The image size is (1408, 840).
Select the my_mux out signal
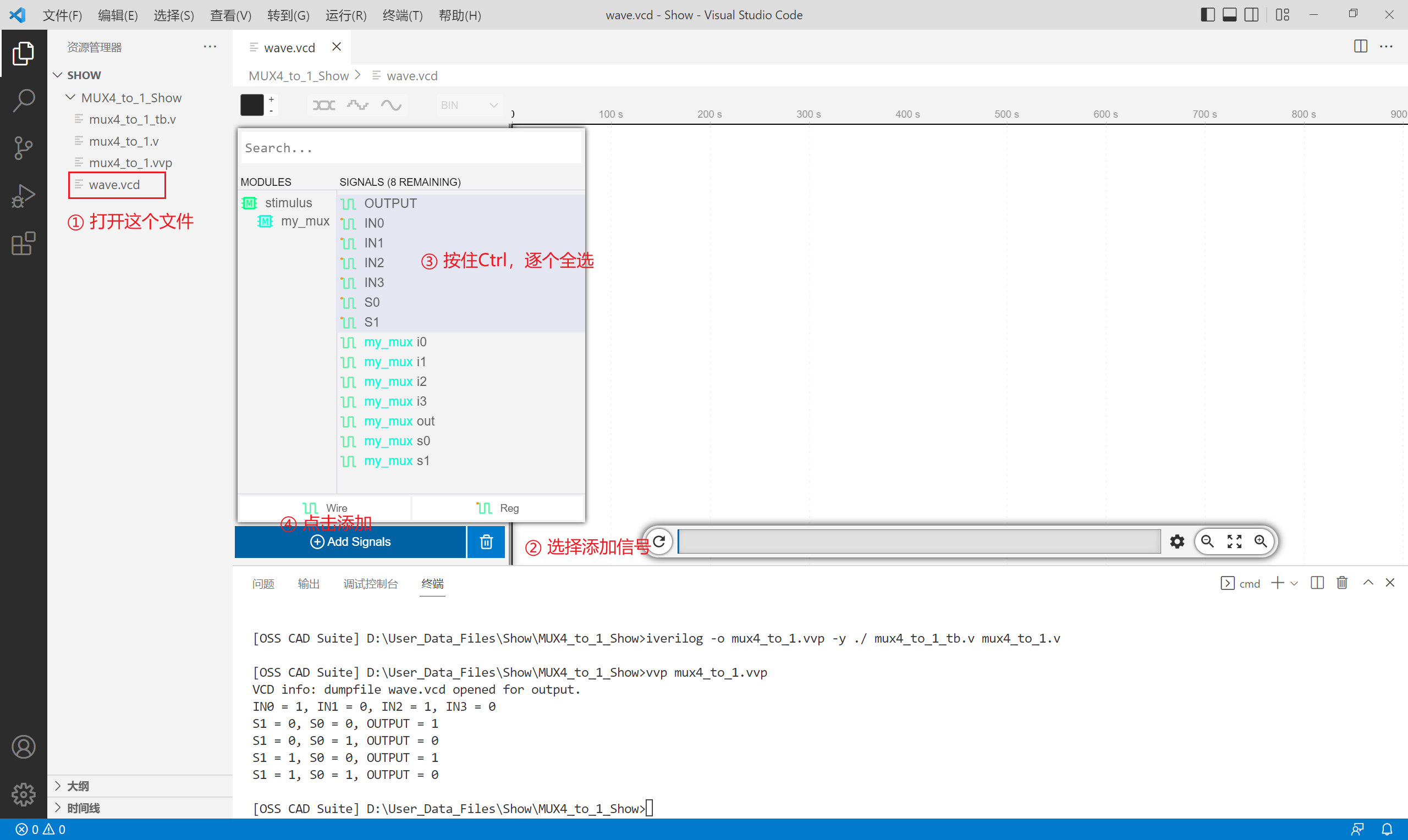click(x=461, y=421)
